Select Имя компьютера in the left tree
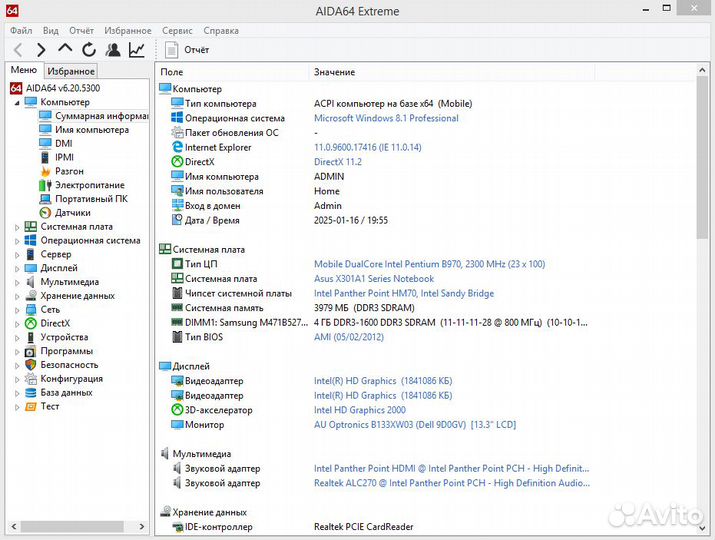This screenshot has height=540, width=715. point(92,130)
